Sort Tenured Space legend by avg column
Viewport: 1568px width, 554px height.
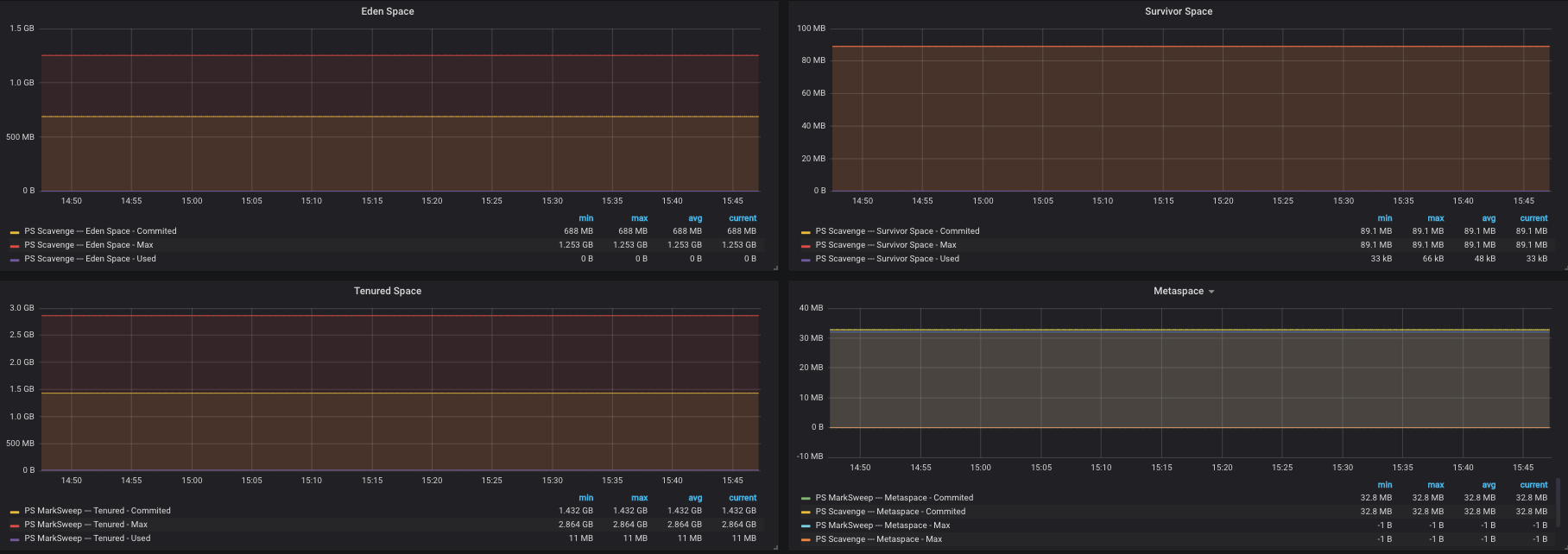pos(694,498)
